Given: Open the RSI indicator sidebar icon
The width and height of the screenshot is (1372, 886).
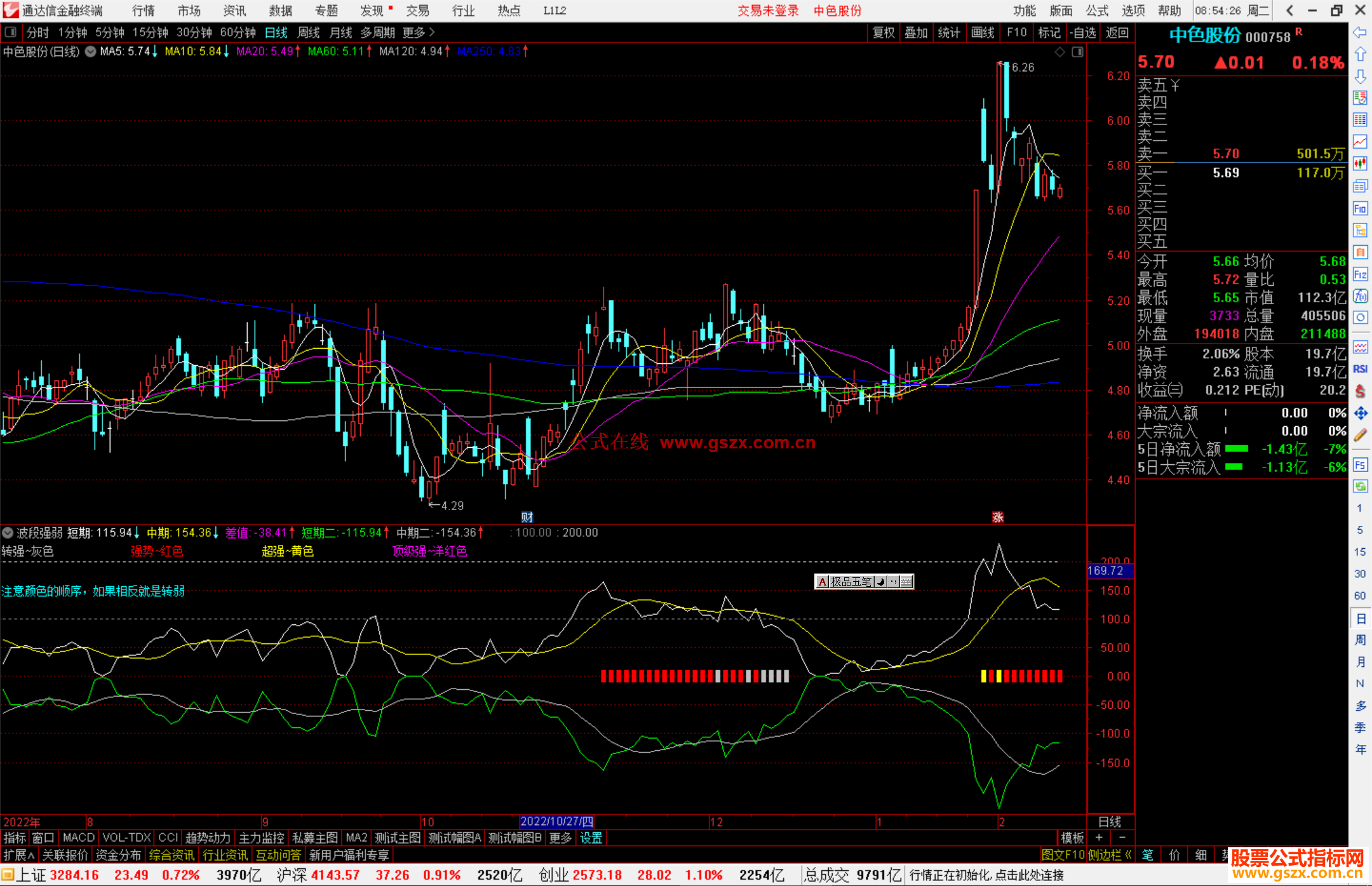Looking at the screenshot, I should point(1360,369).
